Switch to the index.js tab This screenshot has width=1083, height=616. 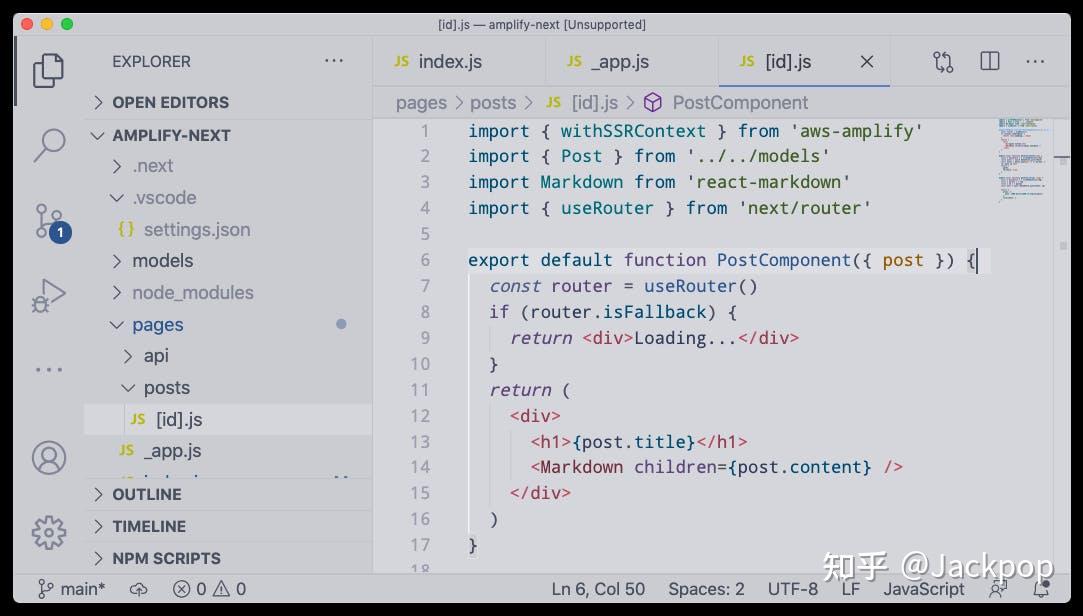tap(459, 61)
